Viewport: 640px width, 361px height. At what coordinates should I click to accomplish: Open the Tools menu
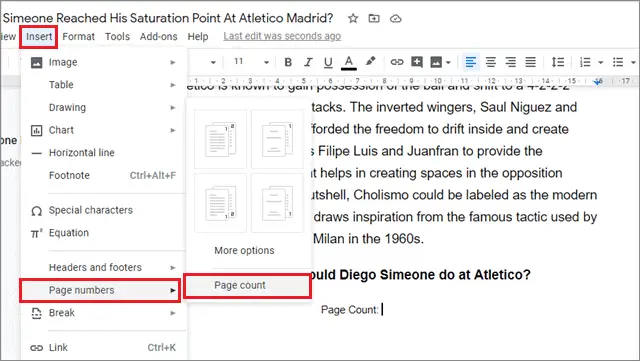(117, 37)
